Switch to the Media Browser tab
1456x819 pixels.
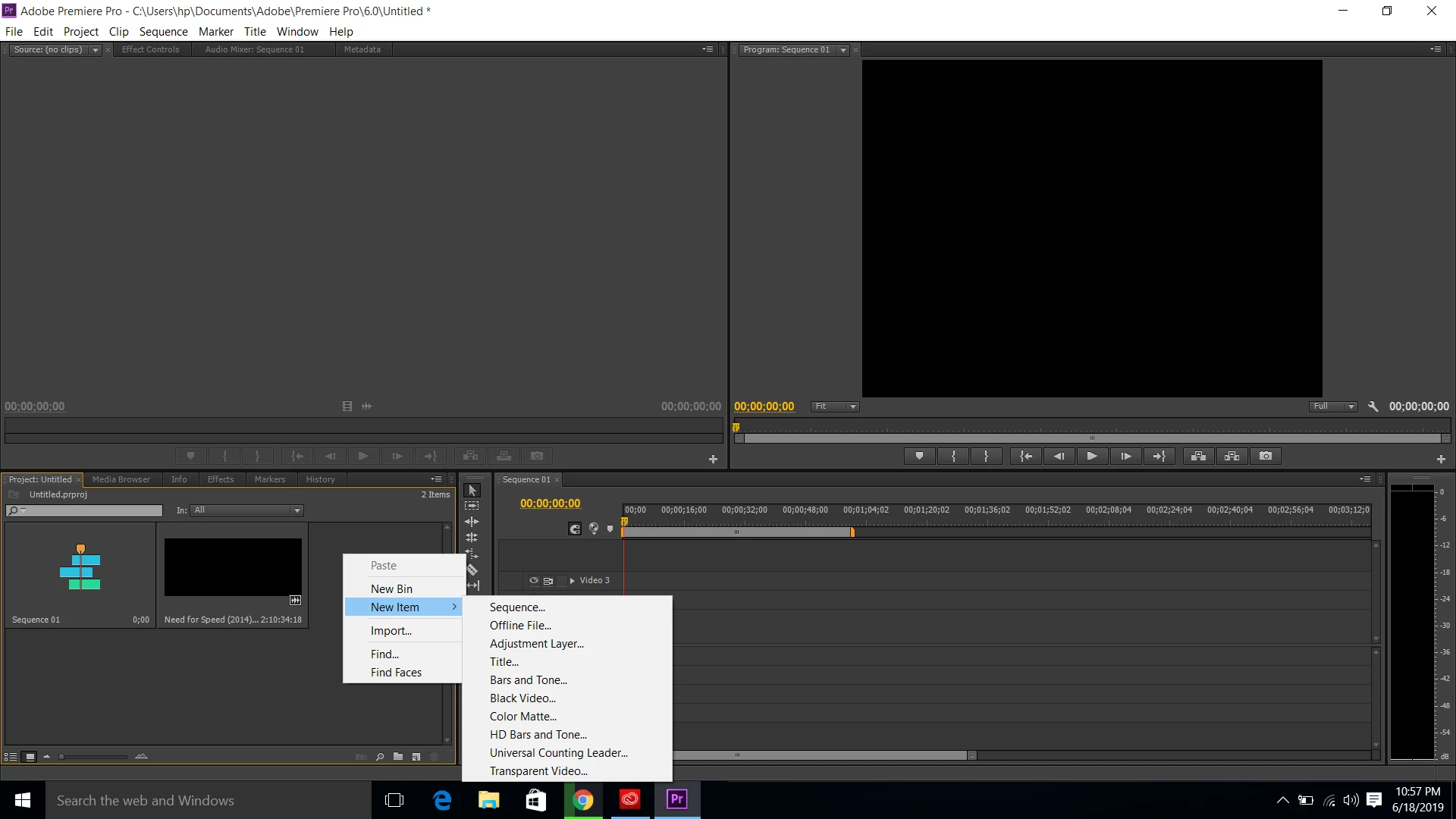click(121, 479)
